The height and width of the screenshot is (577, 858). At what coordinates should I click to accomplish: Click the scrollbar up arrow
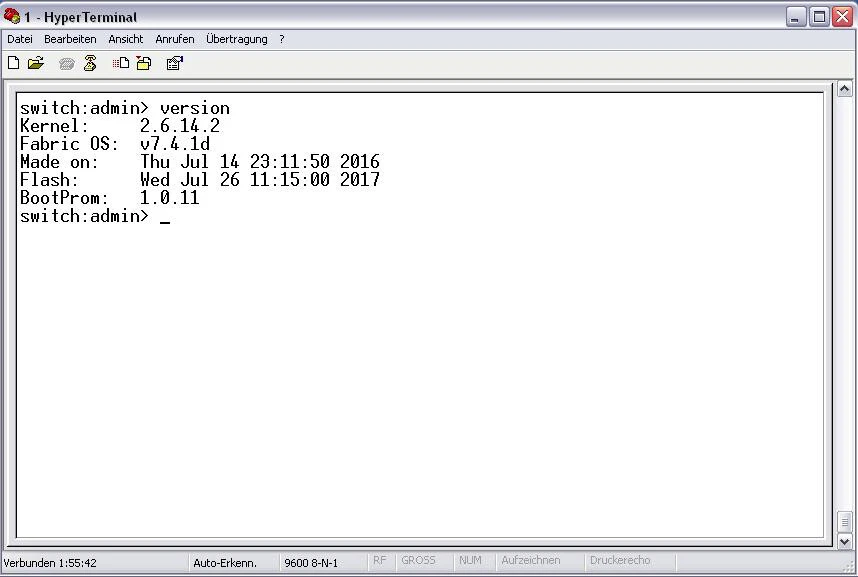click(x=844, y=89)
